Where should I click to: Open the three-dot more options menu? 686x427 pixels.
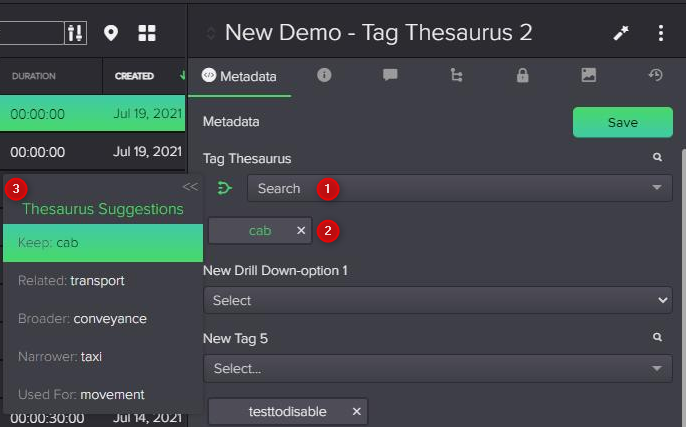pos(661,33)
